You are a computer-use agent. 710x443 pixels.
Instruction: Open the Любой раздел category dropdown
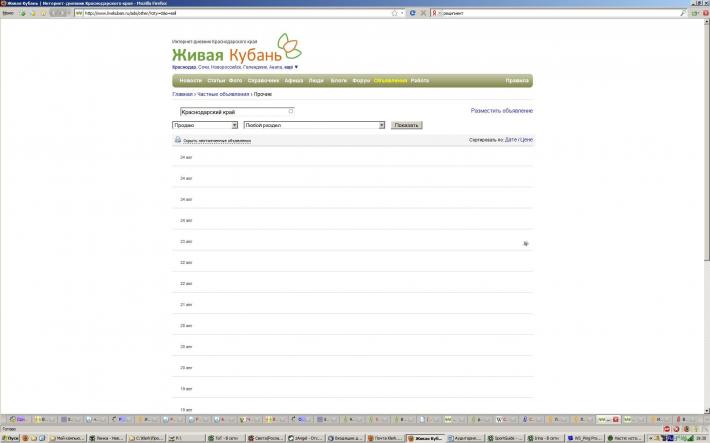pos(314,125)
